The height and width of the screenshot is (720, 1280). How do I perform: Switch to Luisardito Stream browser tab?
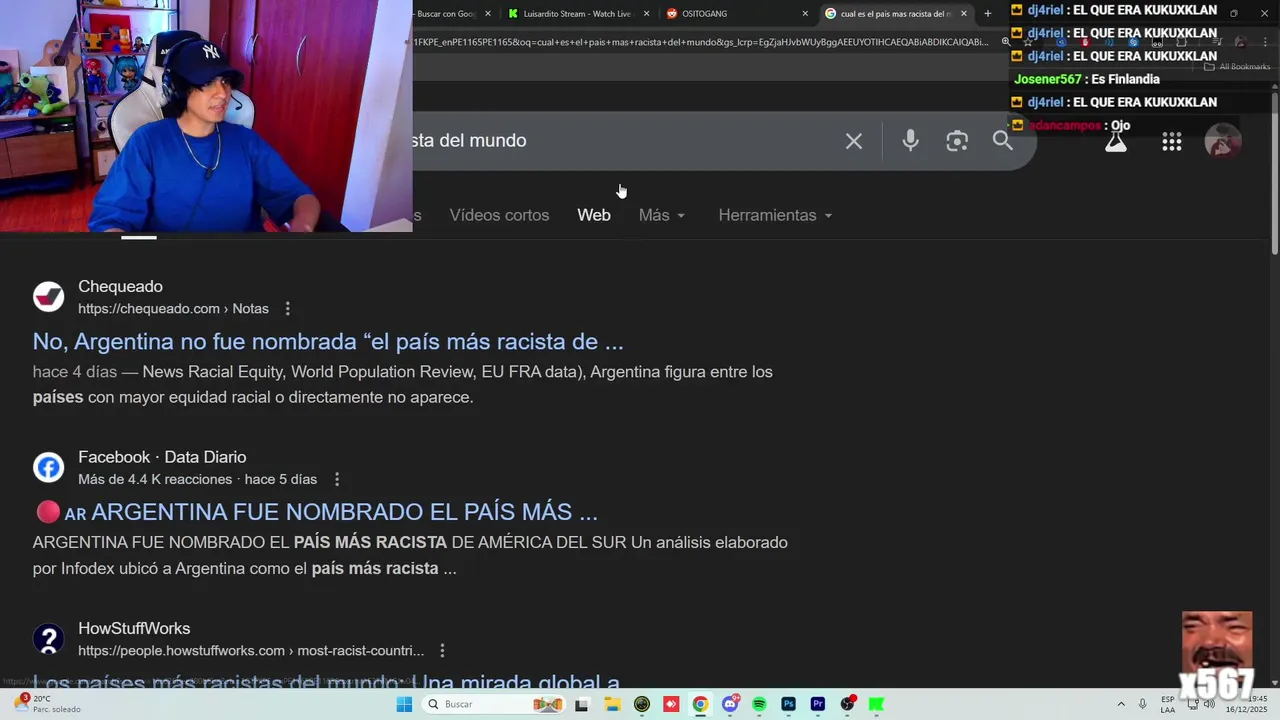tap(577, 14)
